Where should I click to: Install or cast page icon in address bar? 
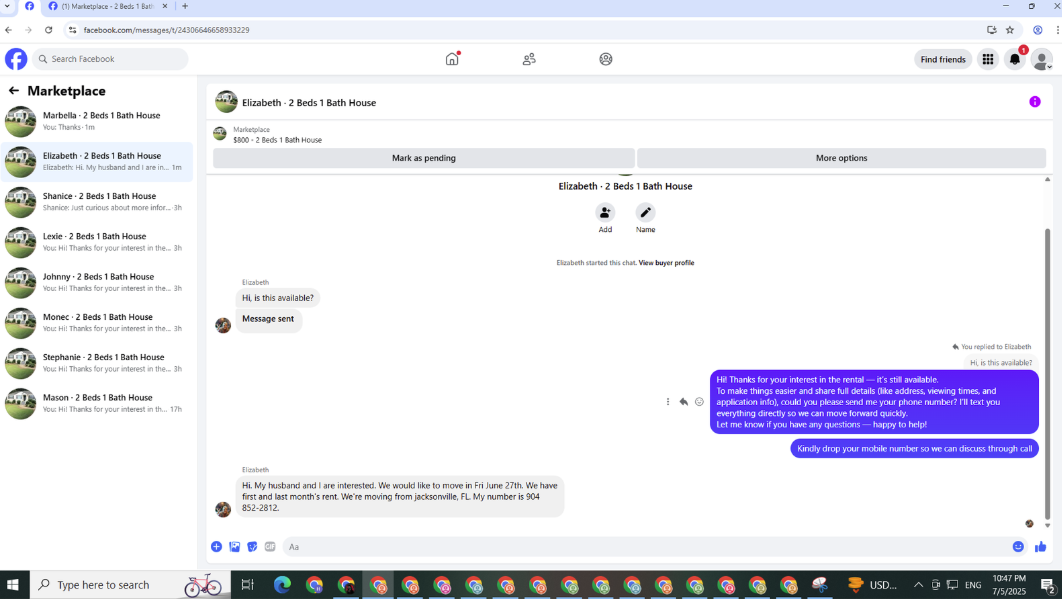992,30
